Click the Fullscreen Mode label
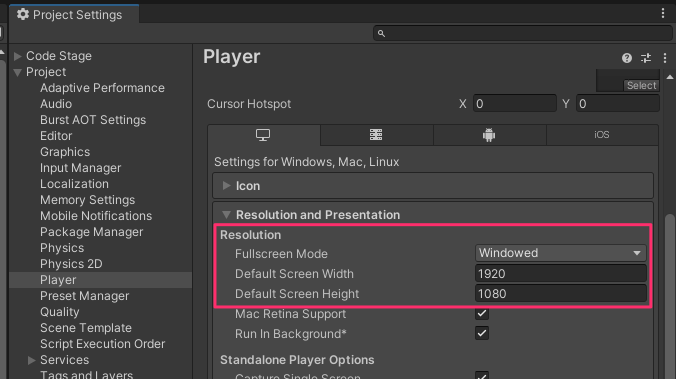676x379 pixels. [281, 254]
